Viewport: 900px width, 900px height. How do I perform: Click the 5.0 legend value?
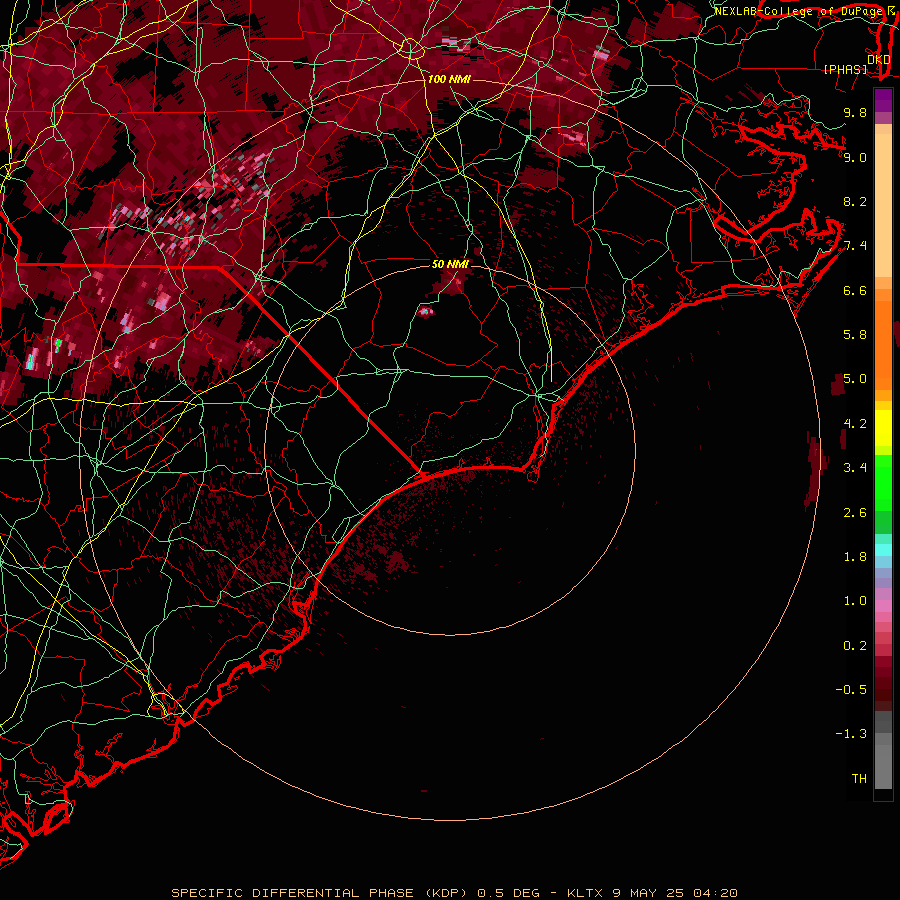point(855,379)
